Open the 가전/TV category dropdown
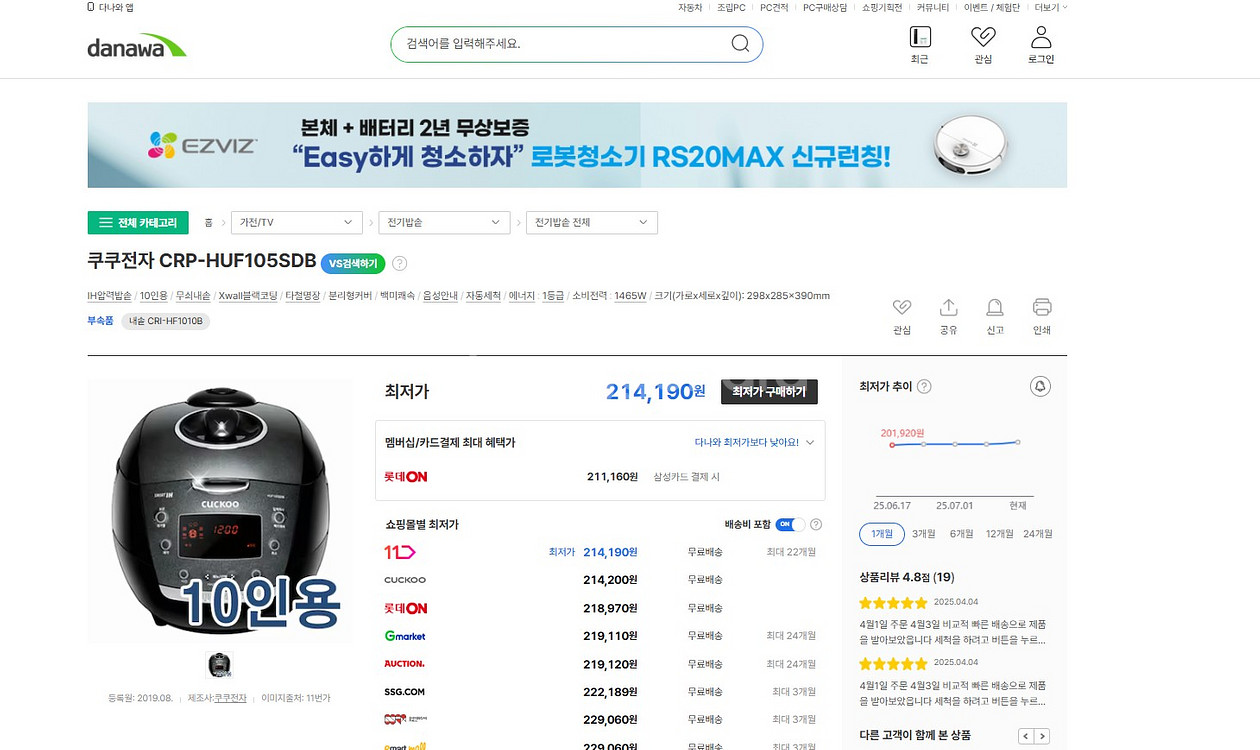The image size is (1260, 750). pos(296,222)
